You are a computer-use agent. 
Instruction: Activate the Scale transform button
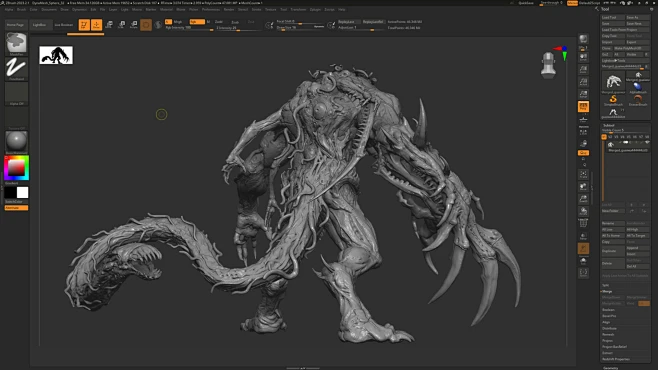point(121,25)
